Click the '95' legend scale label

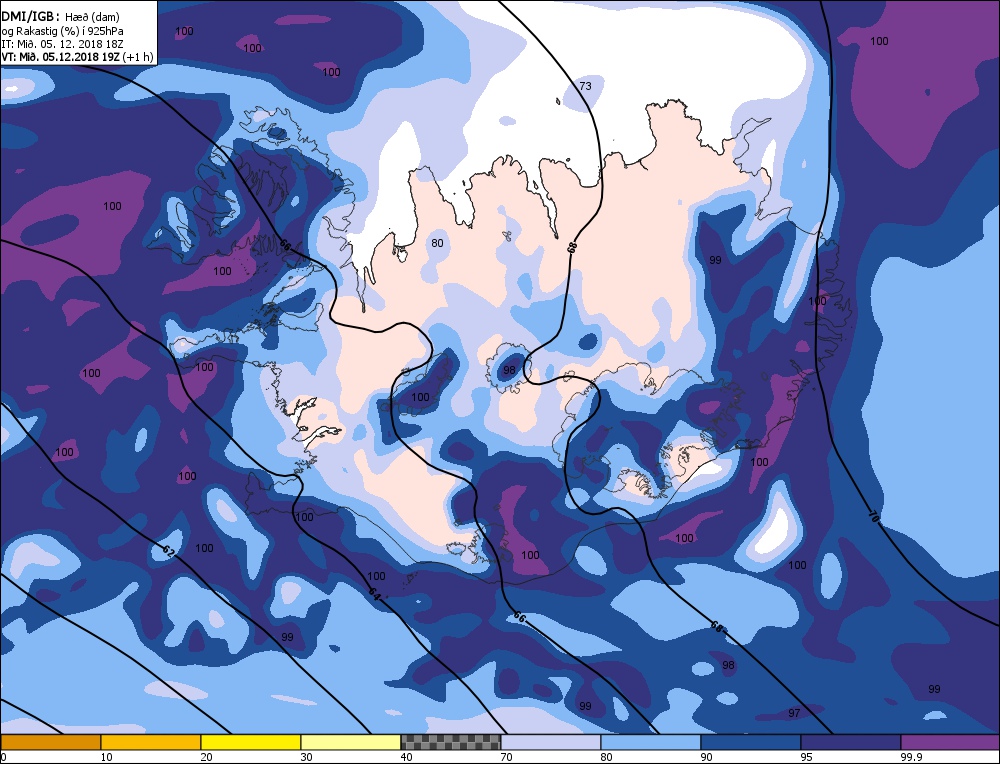pos(807,757)
